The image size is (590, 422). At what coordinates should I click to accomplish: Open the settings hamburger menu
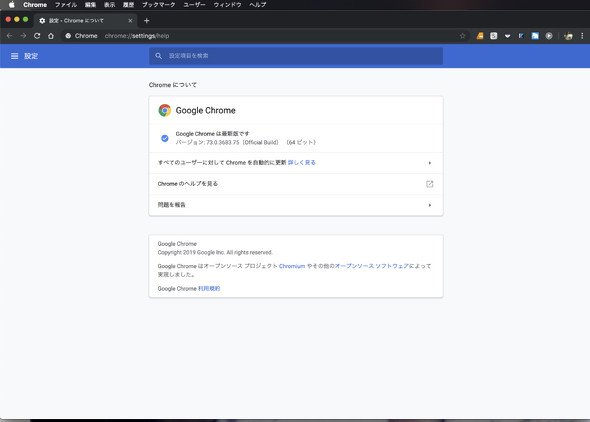(x=14, y=56)
